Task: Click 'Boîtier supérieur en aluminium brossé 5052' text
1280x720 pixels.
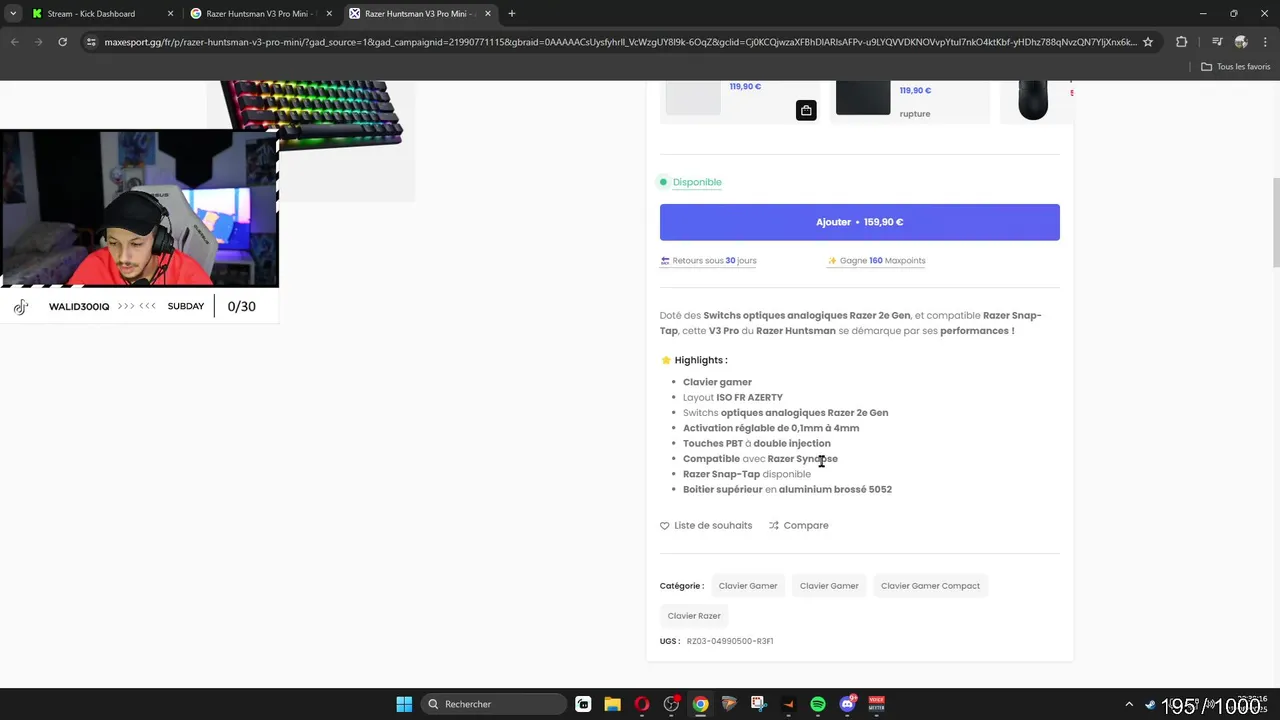Action: tap(787, 490)
